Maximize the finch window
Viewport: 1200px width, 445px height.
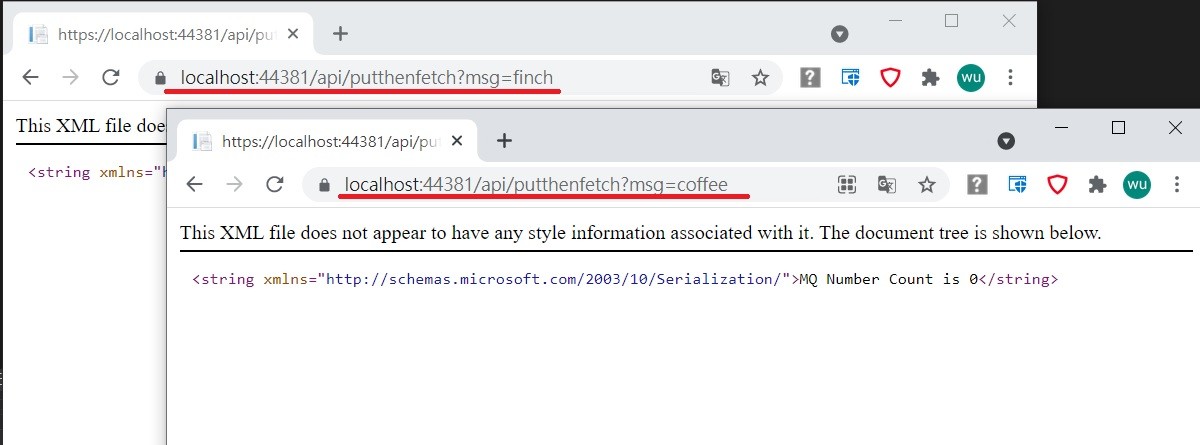(952, 20)
